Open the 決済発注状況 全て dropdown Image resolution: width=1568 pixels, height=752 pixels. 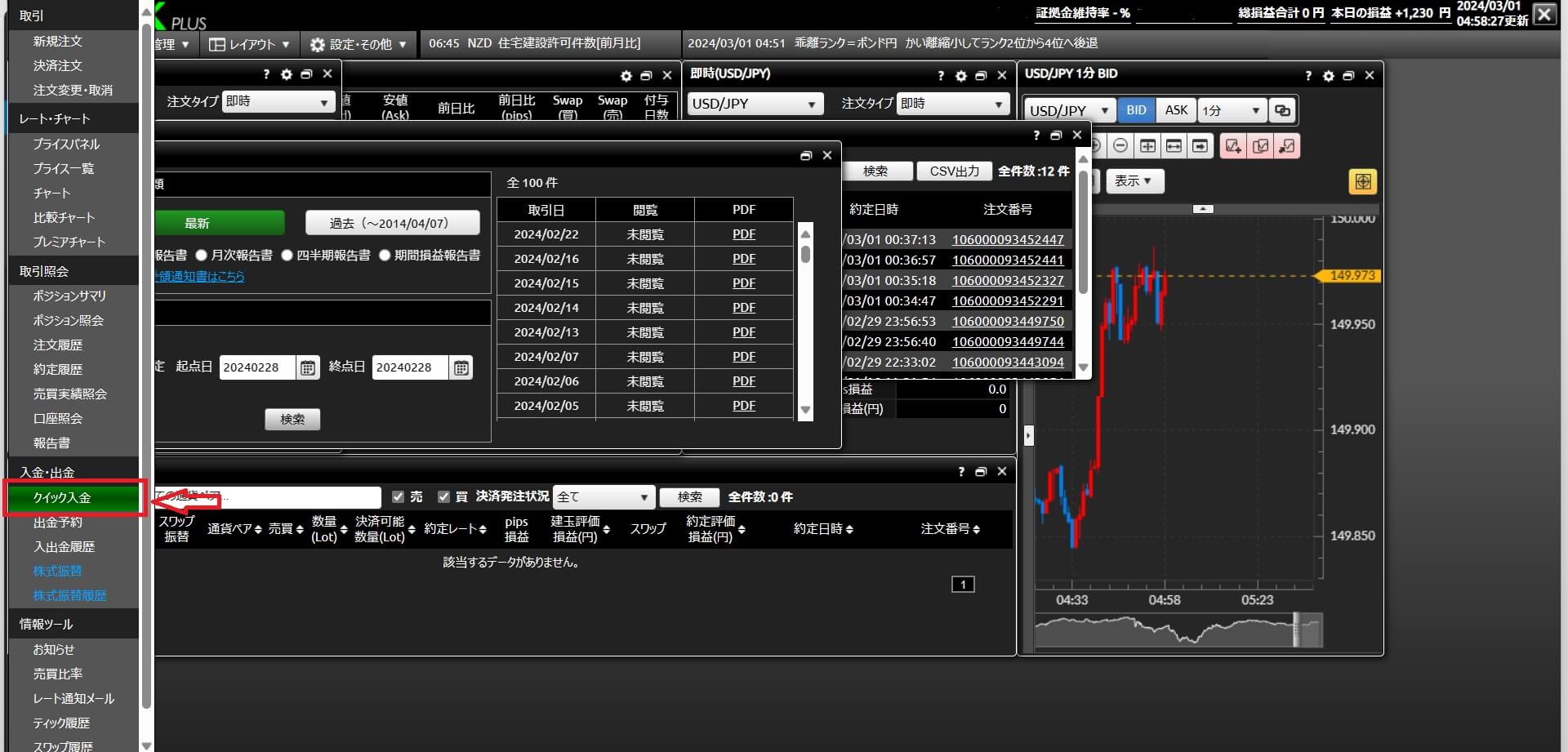(603, 496)
